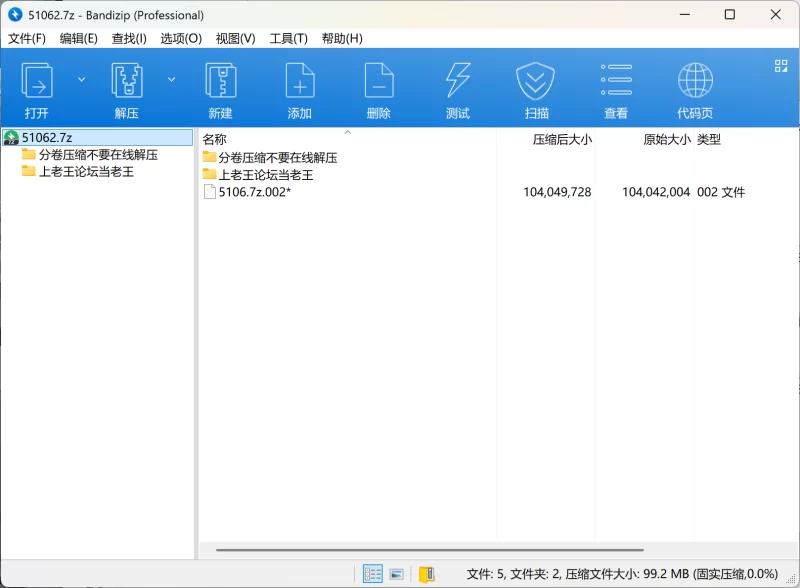The height and width of the screenshot is (588, 800).
Task: Click the 002 文件 type cell
Action: point(721,192)
